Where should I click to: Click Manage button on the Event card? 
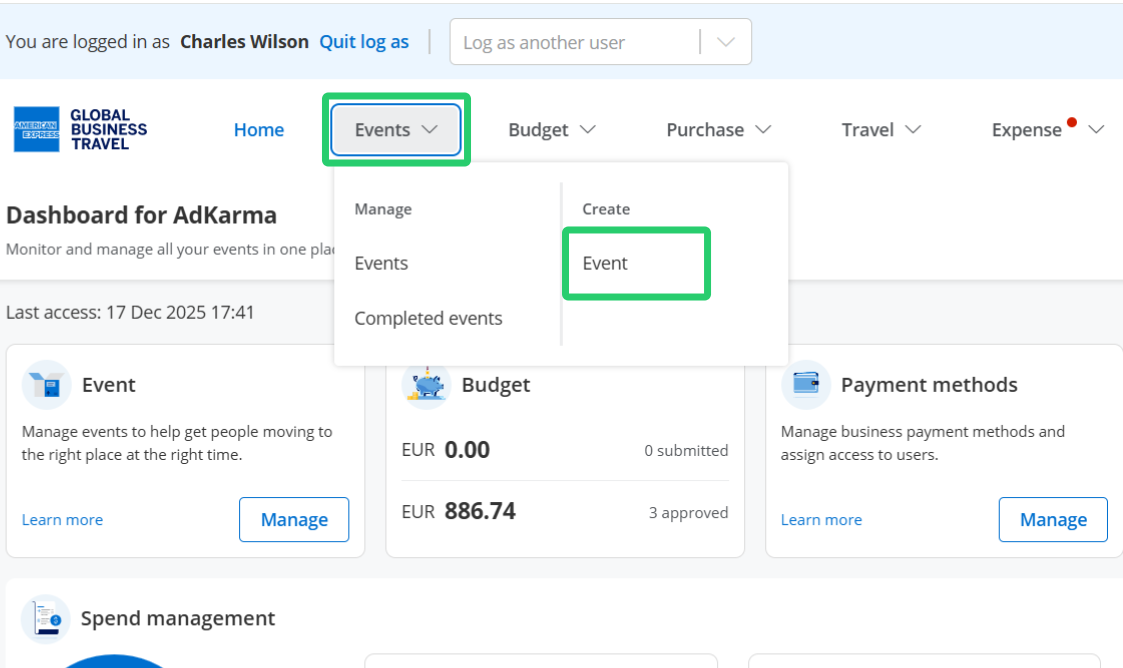tap(294, 520)
